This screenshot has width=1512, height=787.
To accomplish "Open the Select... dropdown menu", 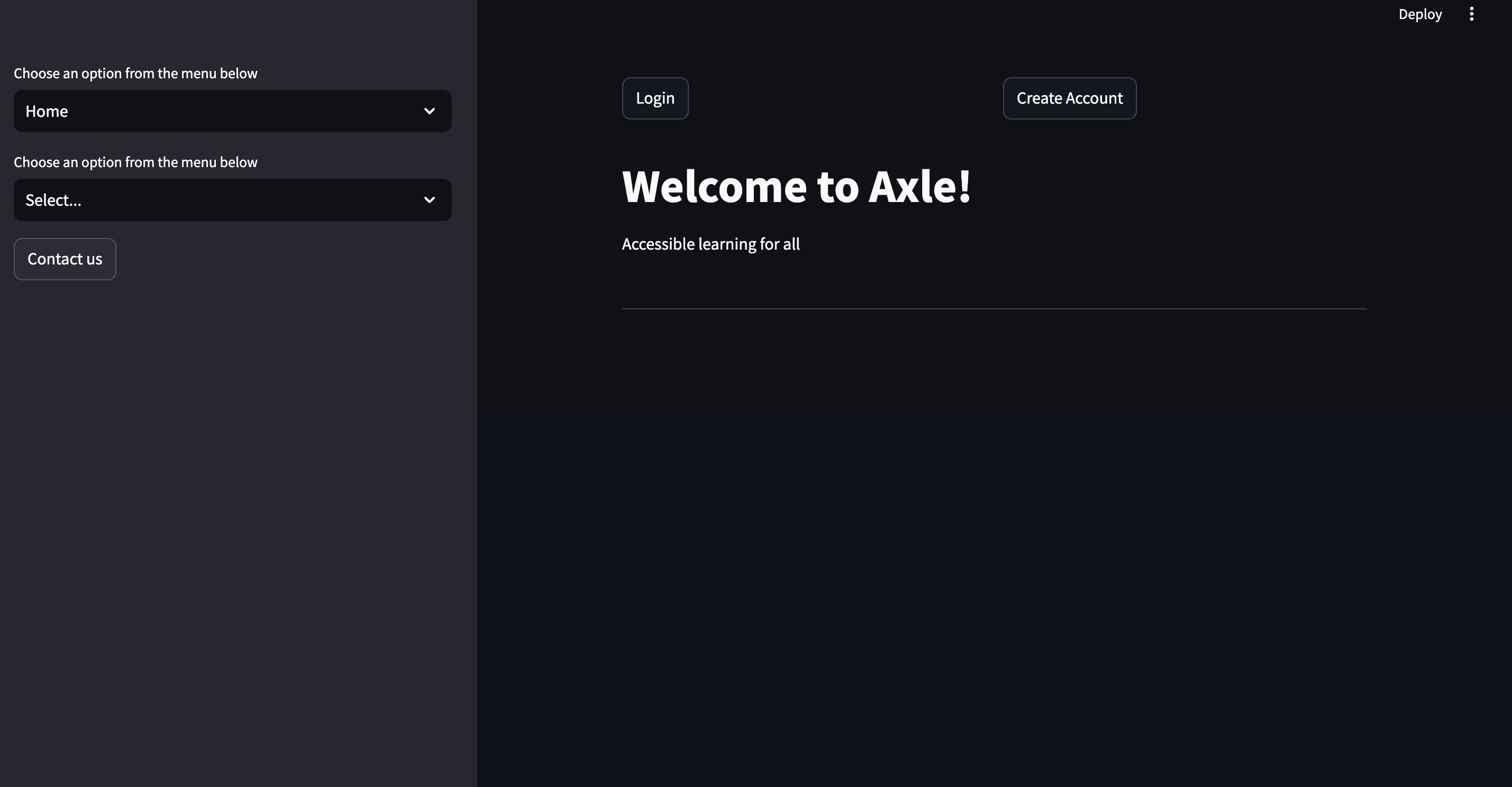I will 232,199.
